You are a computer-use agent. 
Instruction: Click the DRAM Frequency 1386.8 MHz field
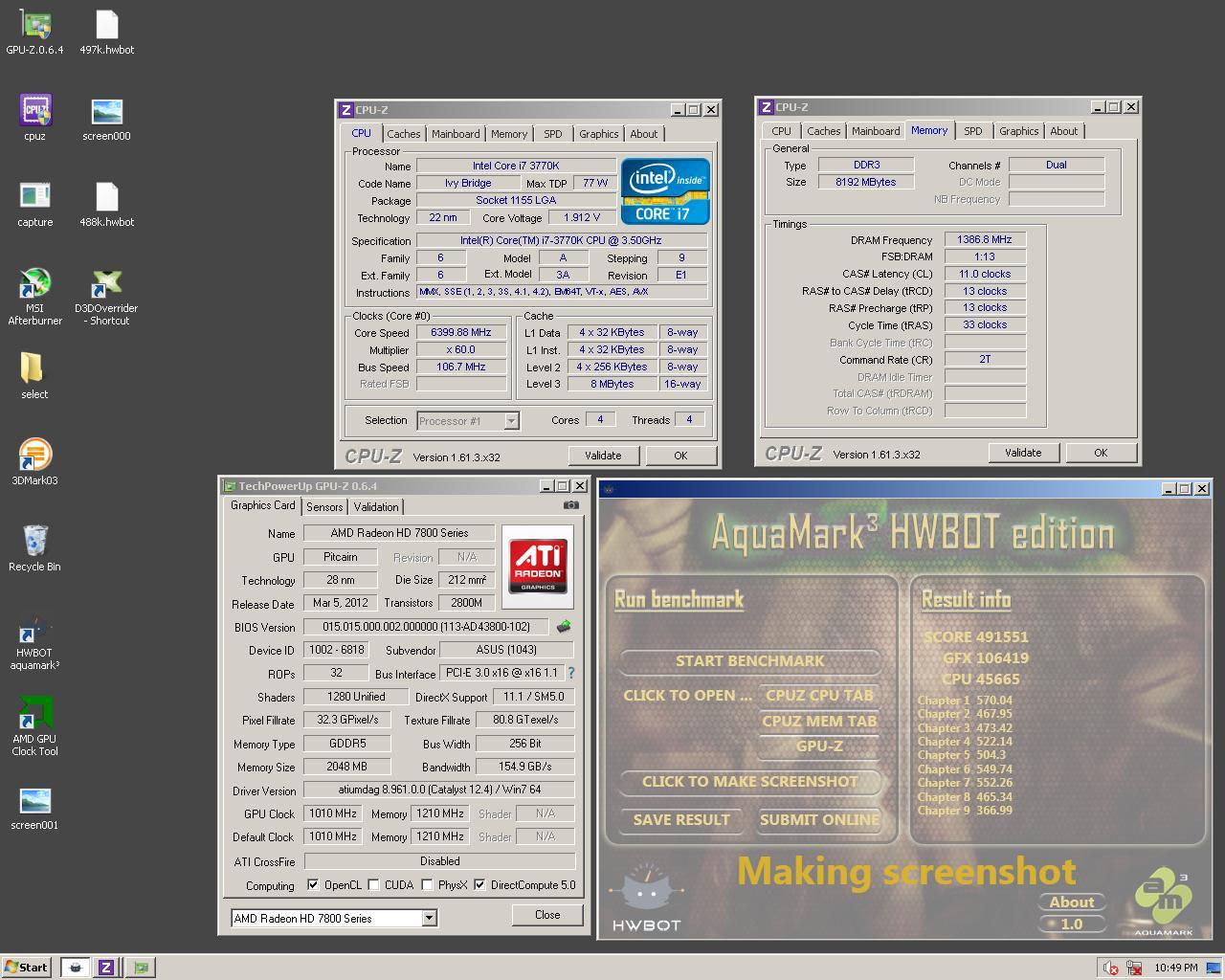point(985,239)
